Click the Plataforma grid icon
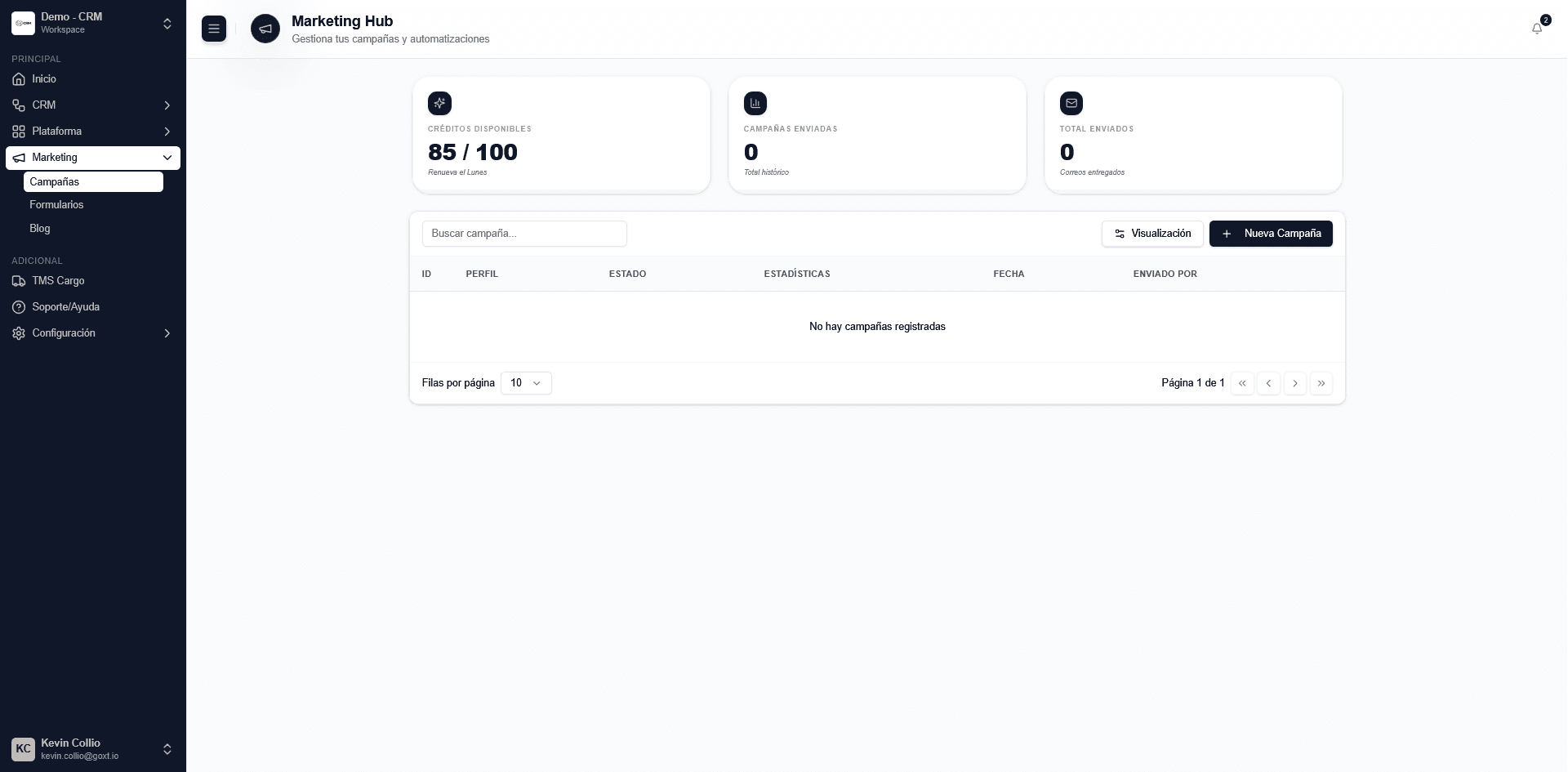Image resolution: width=1568 pixels, height=772 pixels. point(19,132)
